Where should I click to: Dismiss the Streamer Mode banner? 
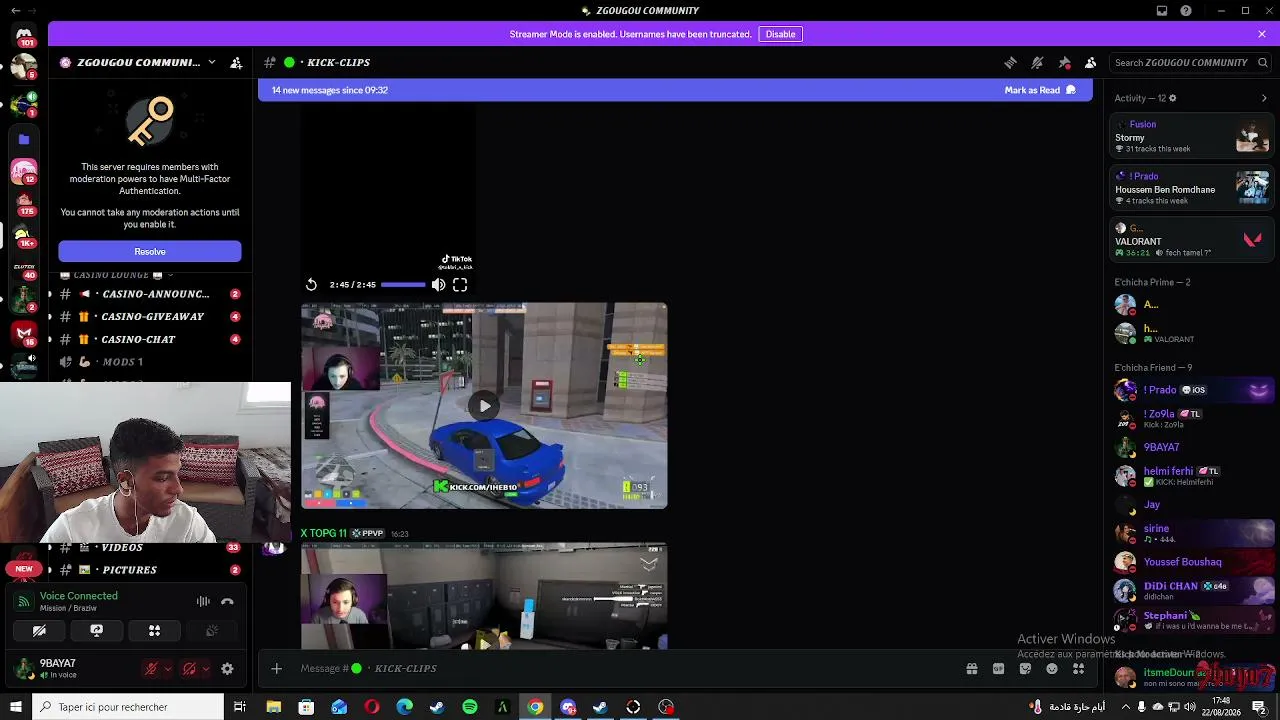click(x=1262, y=34)
